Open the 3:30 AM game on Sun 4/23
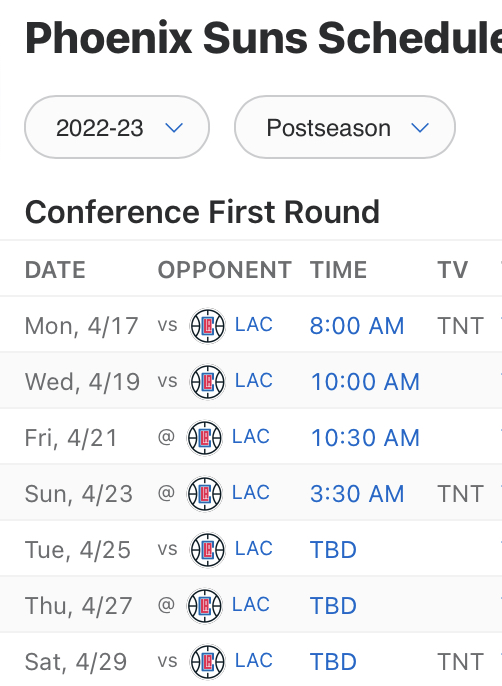The image size is (502, 686). point(357,494)
